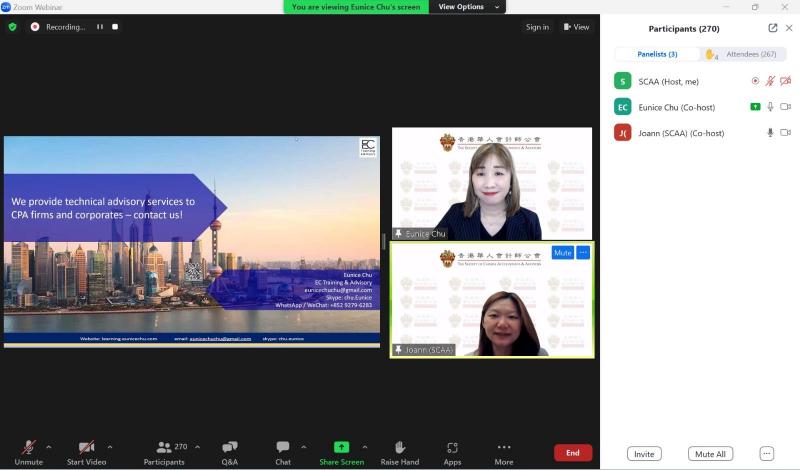Image resolution: width=800 pixels, height=470 pixels.
Task: Expand audio settings arrow next to Unmute
Action: coord(48,447)
